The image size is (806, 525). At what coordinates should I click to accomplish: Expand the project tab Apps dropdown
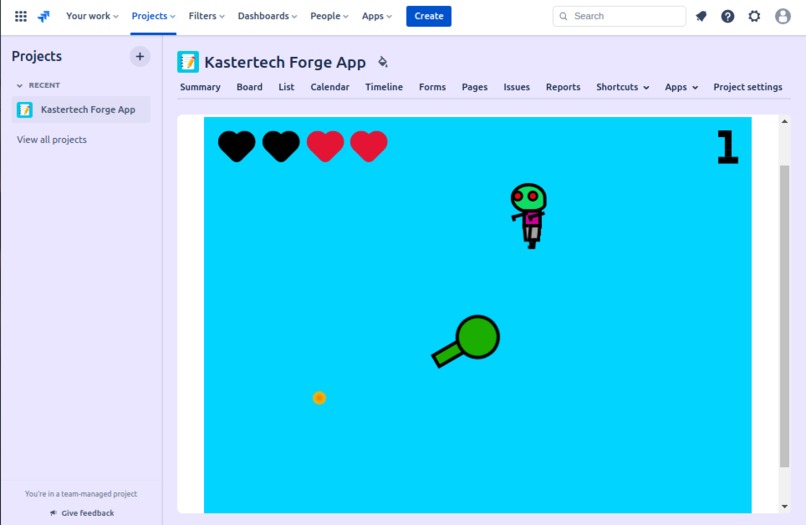tap(681, 87)
